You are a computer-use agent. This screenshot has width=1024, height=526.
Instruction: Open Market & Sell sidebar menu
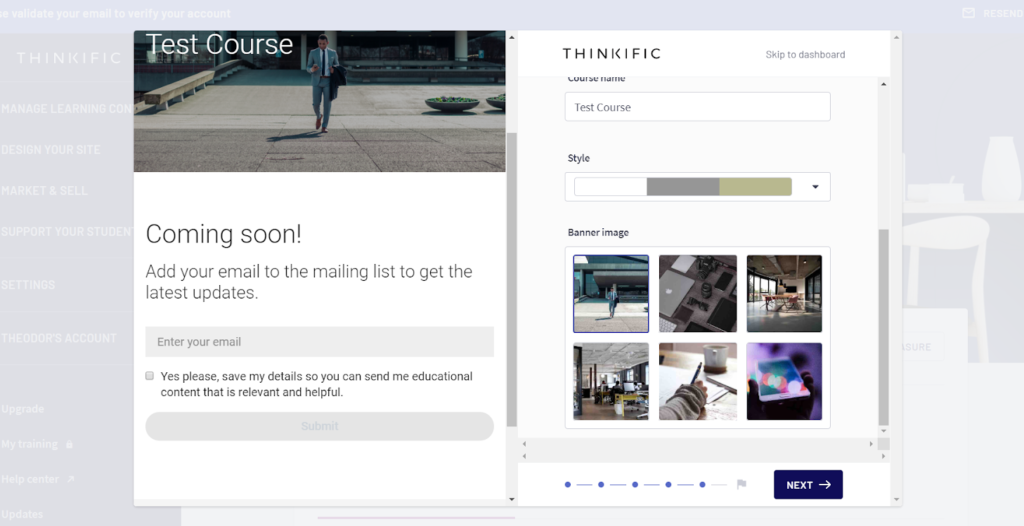coord(45,191)
